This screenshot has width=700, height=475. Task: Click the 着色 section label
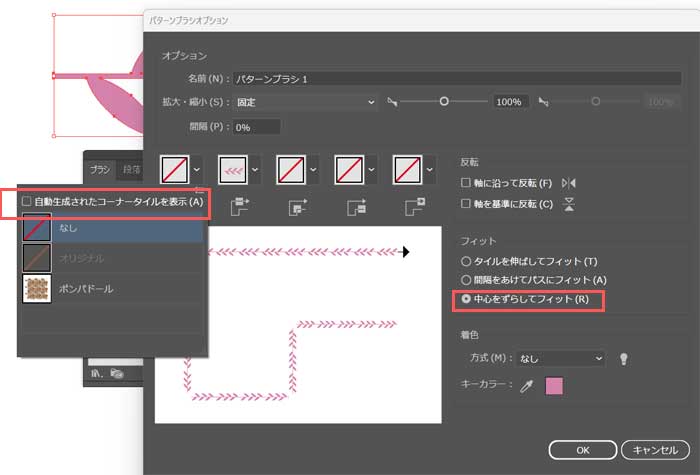click(x=469, y=335)
